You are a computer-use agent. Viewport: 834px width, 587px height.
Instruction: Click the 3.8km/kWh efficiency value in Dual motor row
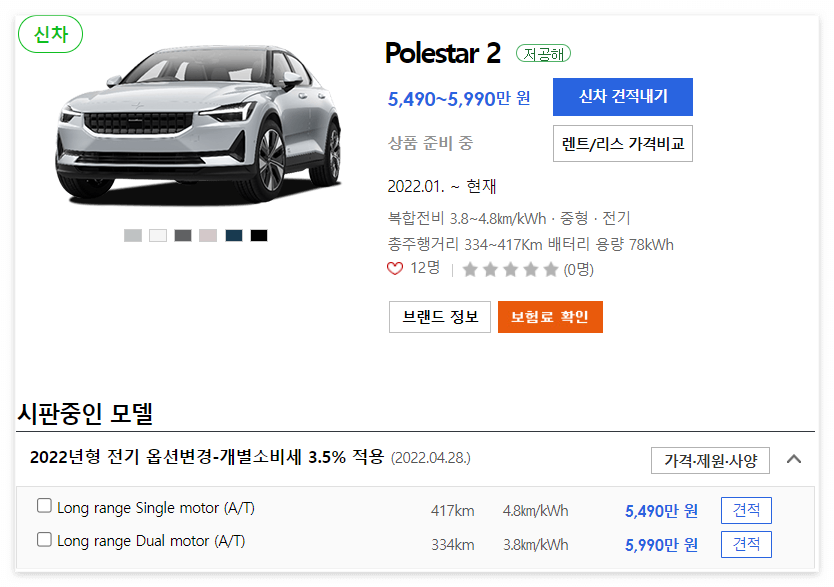536,545
